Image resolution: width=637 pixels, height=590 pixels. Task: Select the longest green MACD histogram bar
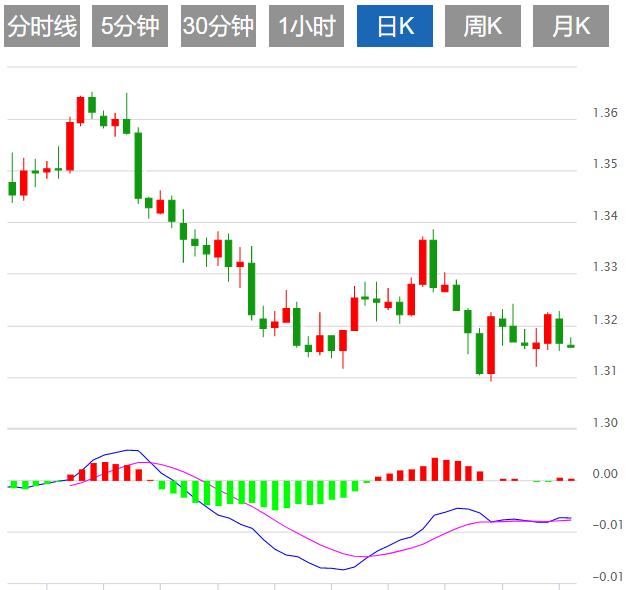pos(276,495)
